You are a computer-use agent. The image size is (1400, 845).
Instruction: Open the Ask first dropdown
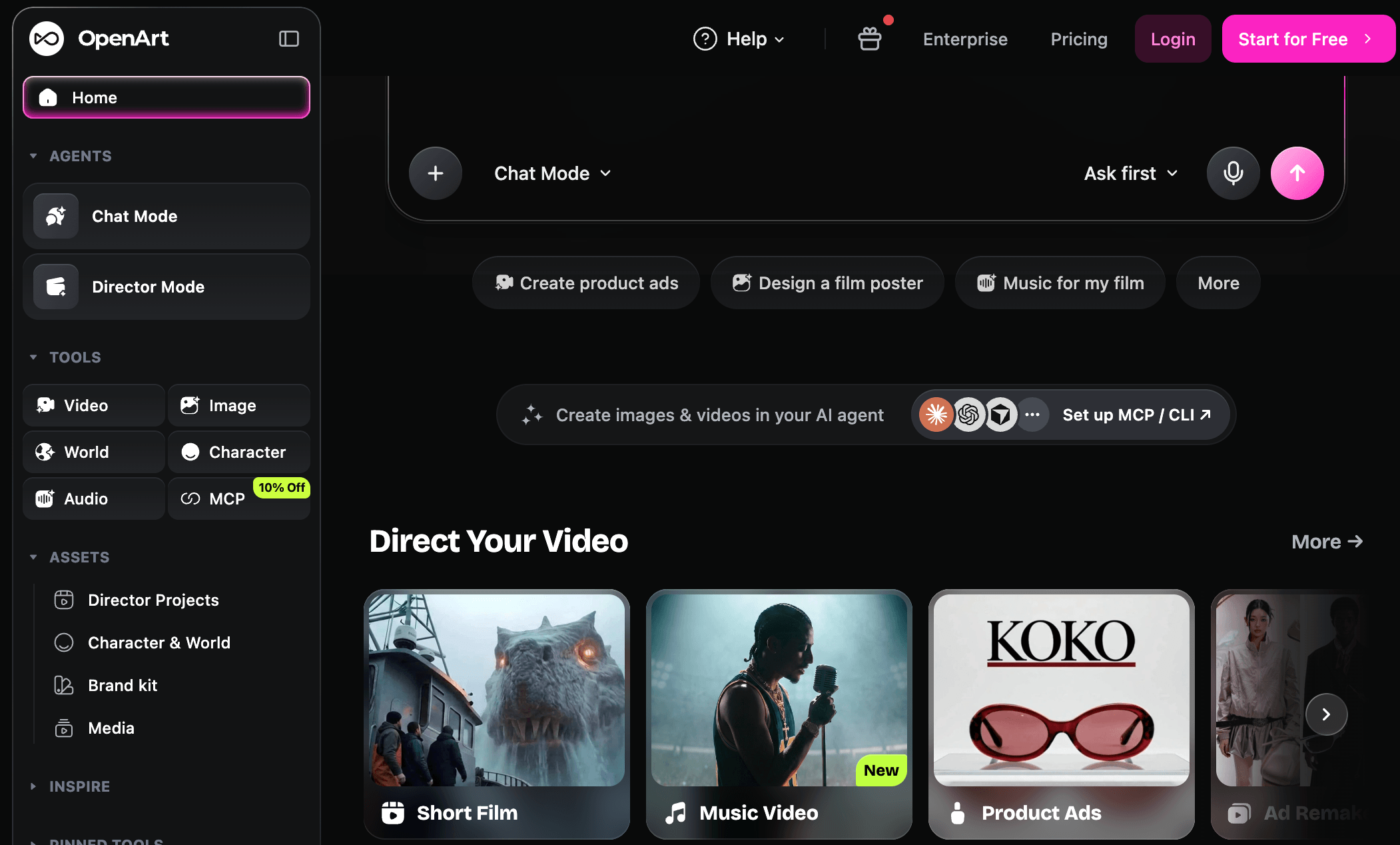pyautogui.click(x=1131, y=173)
